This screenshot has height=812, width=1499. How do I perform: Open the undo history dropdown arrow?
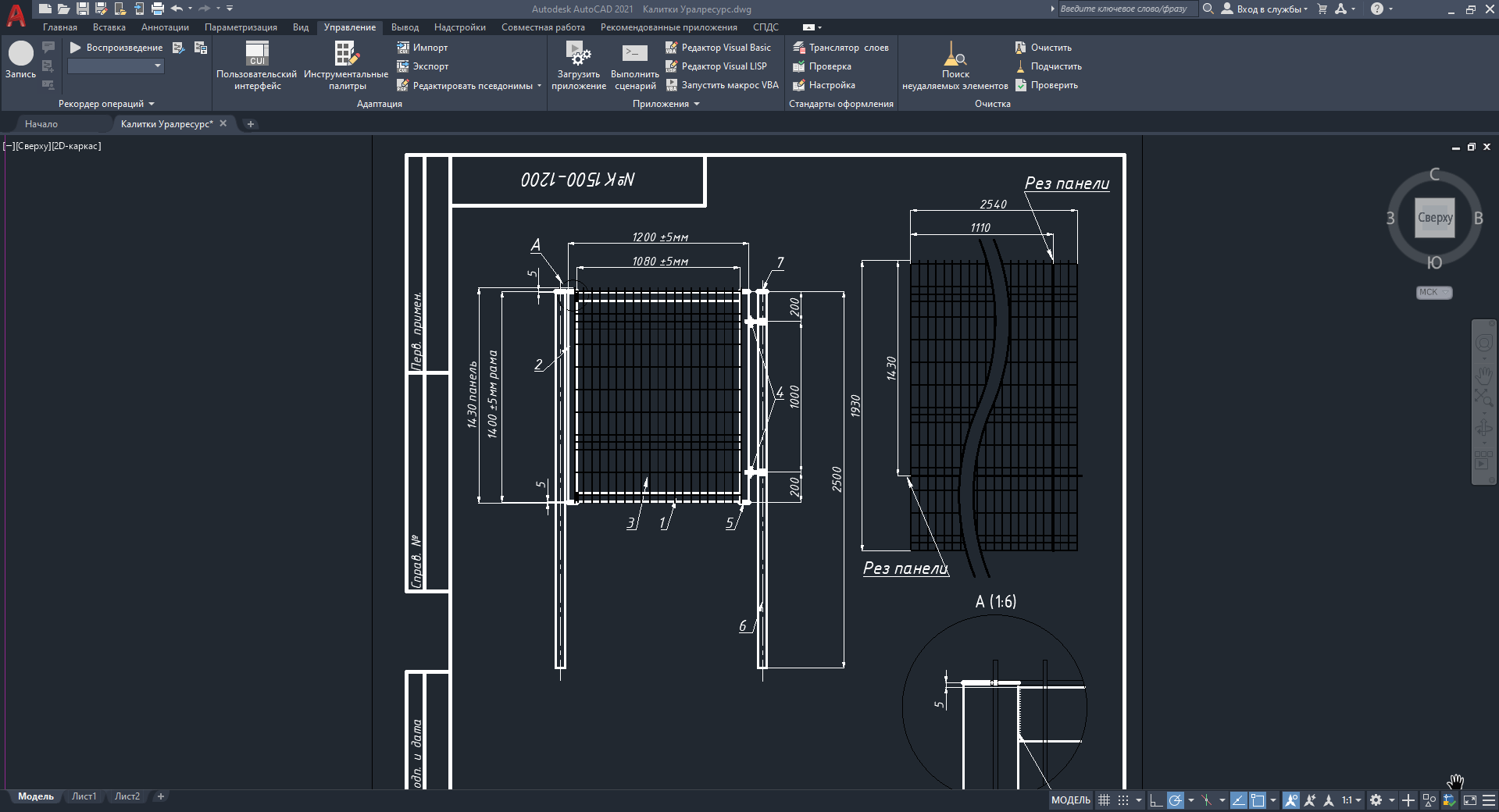pyautogui.click(x=190, y=9)
